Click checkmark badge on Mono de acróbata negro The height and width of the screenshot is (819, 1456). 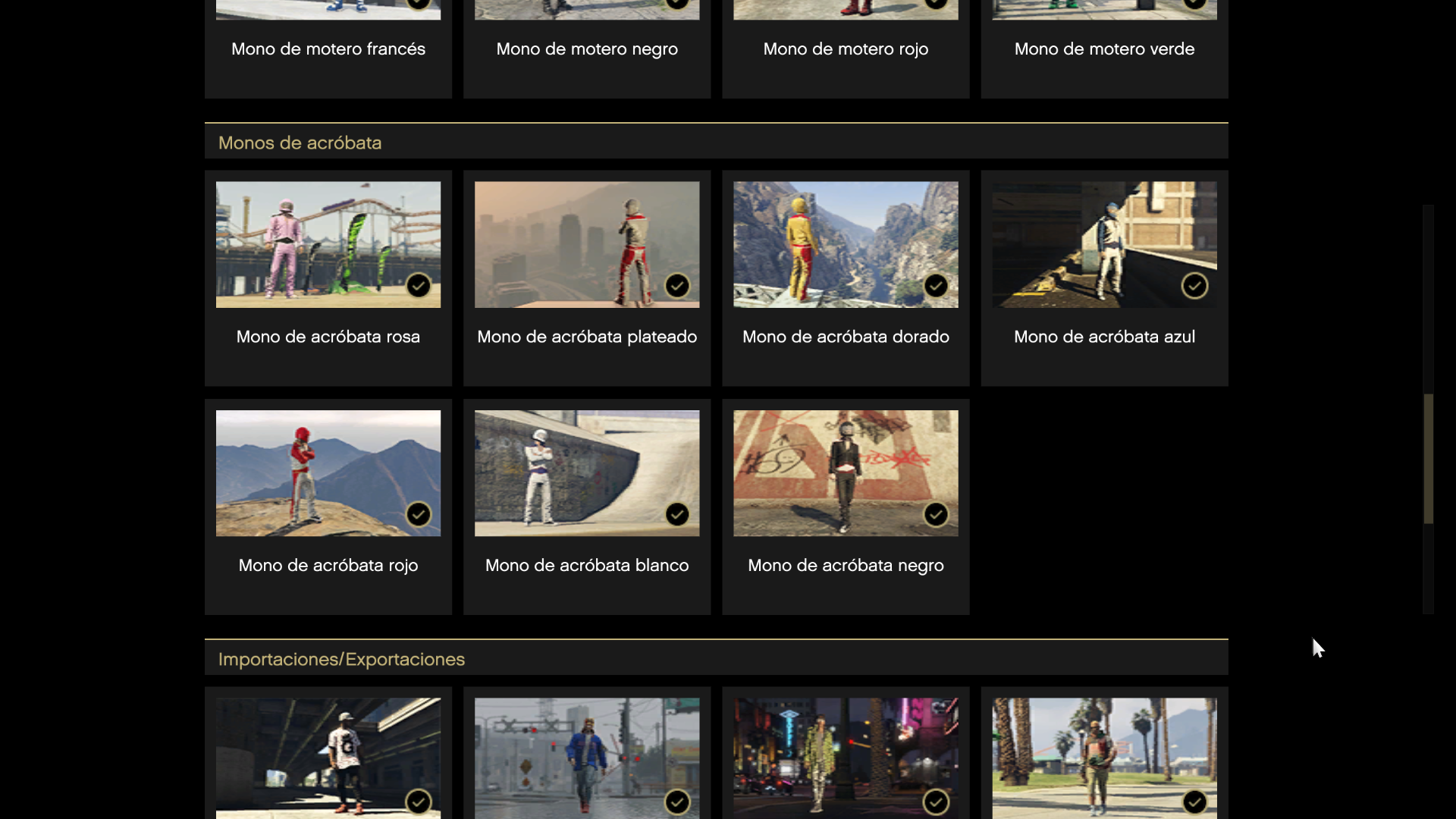[x=936, y=515]
